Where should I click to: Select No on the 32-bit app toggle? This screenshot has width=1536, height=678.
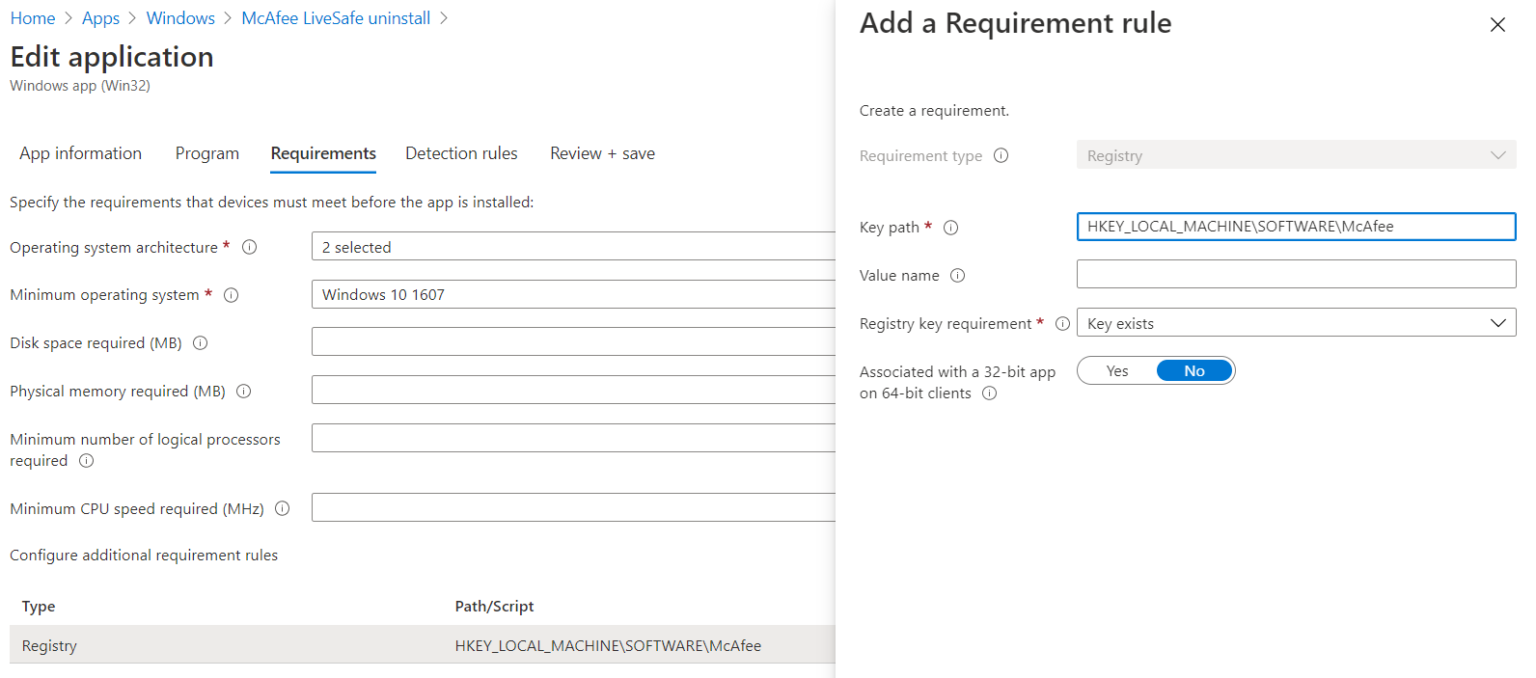pyautogui.click(x=1194, y=371)
